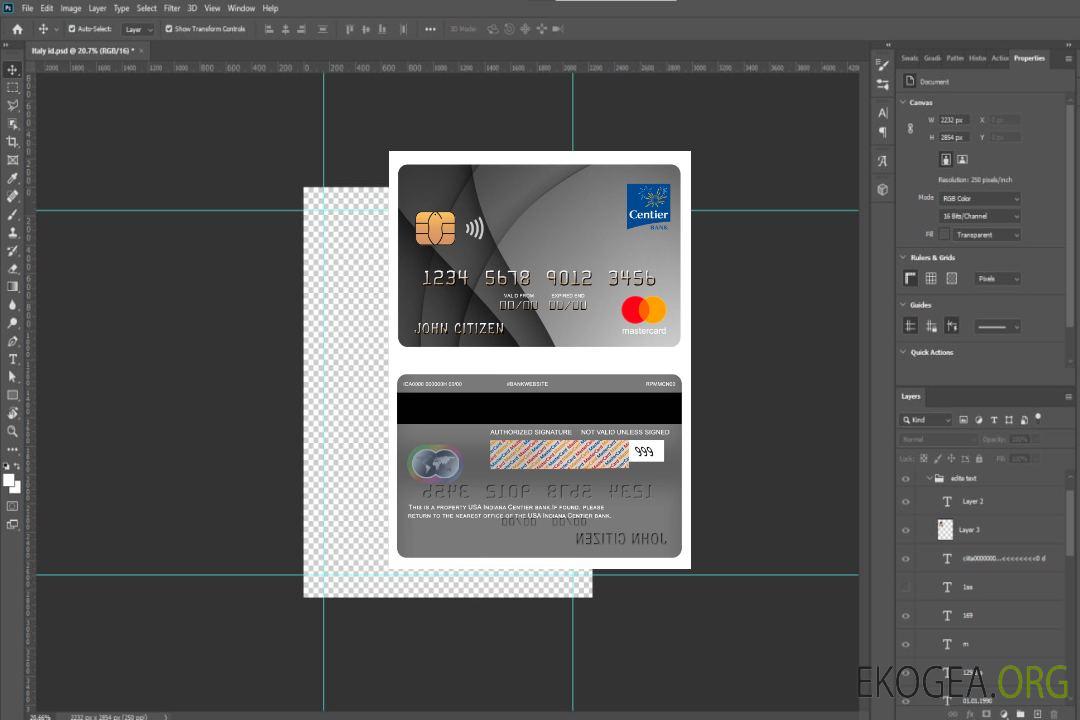The width and height of the screenshot is (1080, 720).
Task: Click the Document label in Properties
Action: [934, 82]
